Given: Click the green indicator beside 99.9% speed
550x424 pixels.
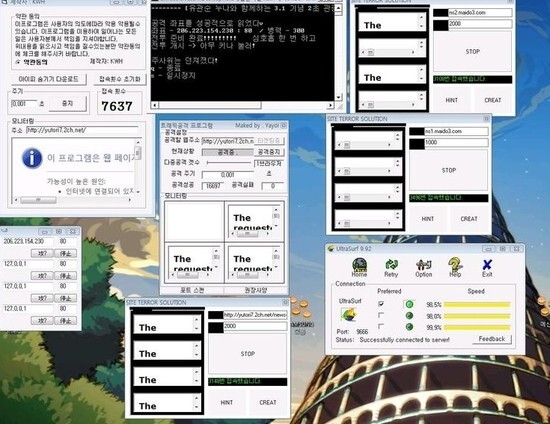Looking at the screenshot, I should coord(409,327).
